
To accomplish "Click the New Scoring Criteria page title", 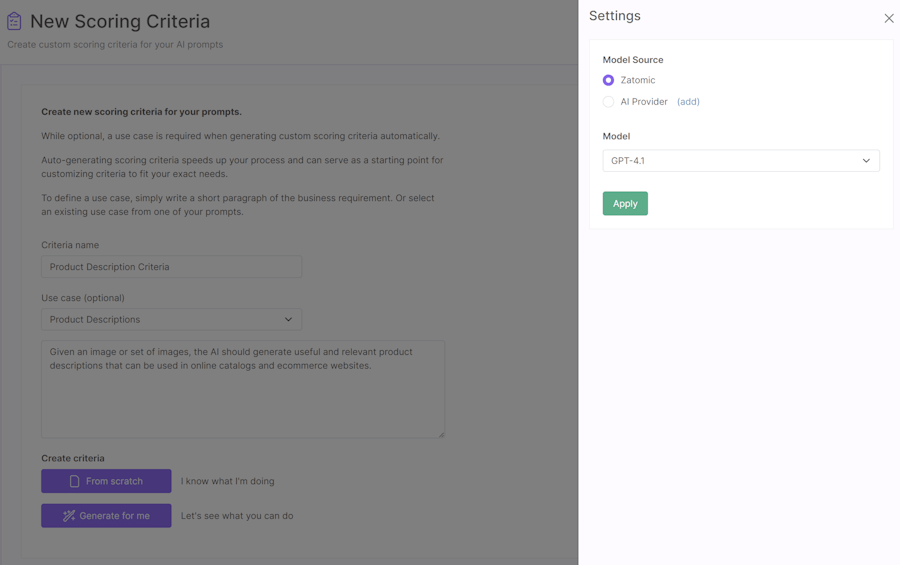I will coord(120,21).
